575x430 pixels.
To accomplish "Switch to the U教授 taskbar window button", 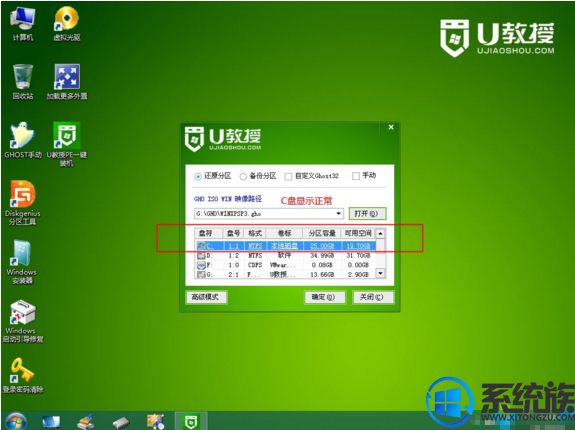I will 191,421.
